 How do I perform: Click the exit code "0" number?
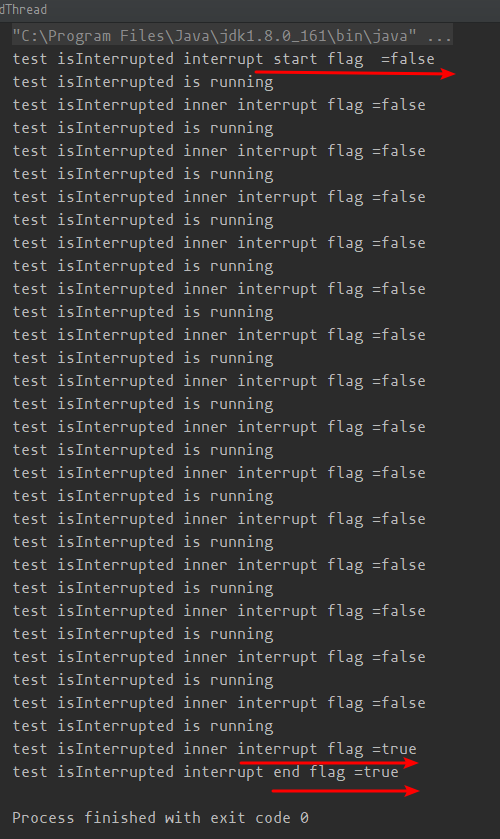pyautogui.click(x=304, y=818)
